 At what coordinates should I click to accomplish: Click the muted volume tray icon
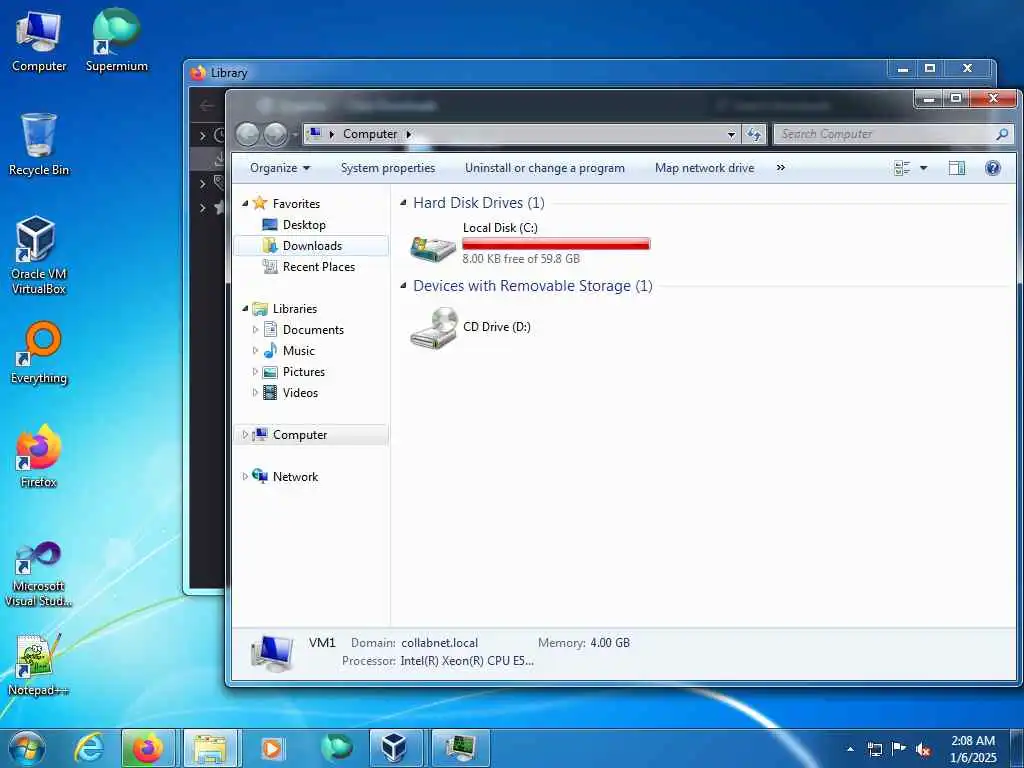923,749
